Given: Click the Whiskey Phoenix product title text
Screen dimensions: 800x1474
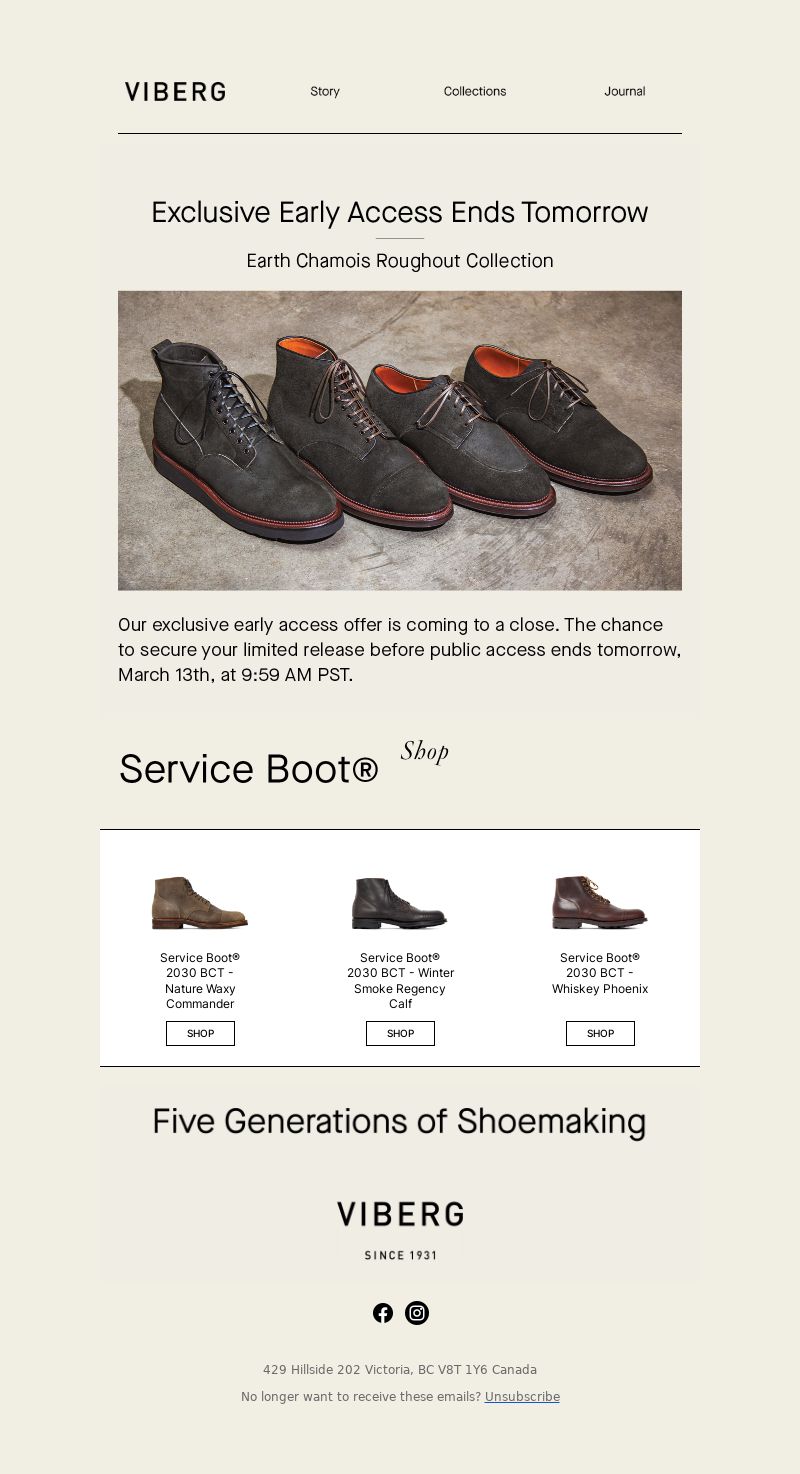Looking at the screenshot, I should 600,973.
